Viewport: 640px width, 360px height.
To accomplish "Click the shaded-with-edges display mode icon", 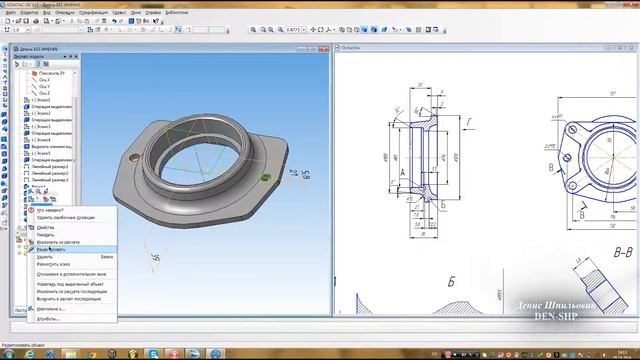I will point(374,30).
